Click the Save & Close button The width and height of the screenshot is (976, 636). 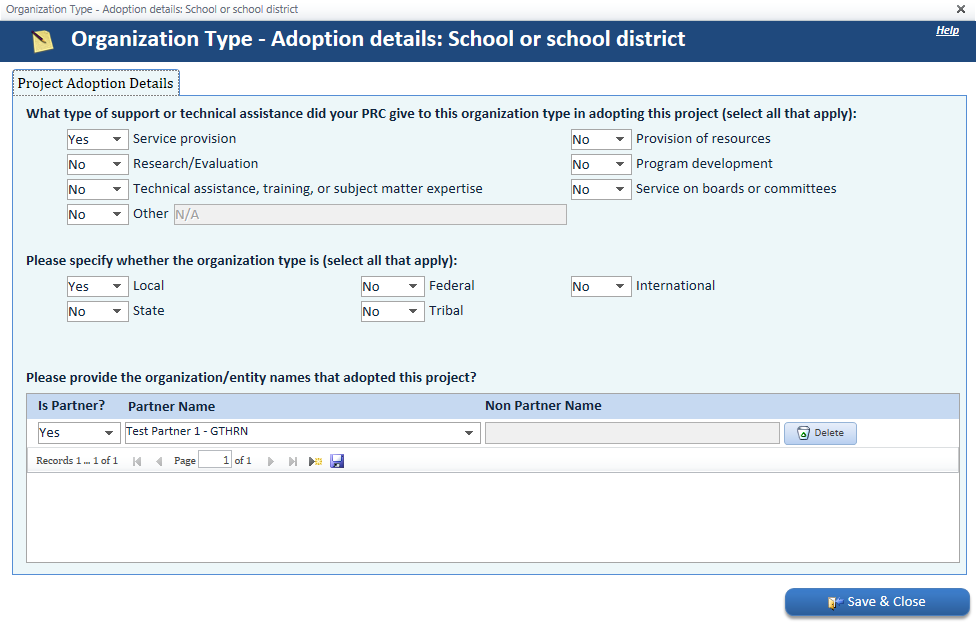coord(877,602)
